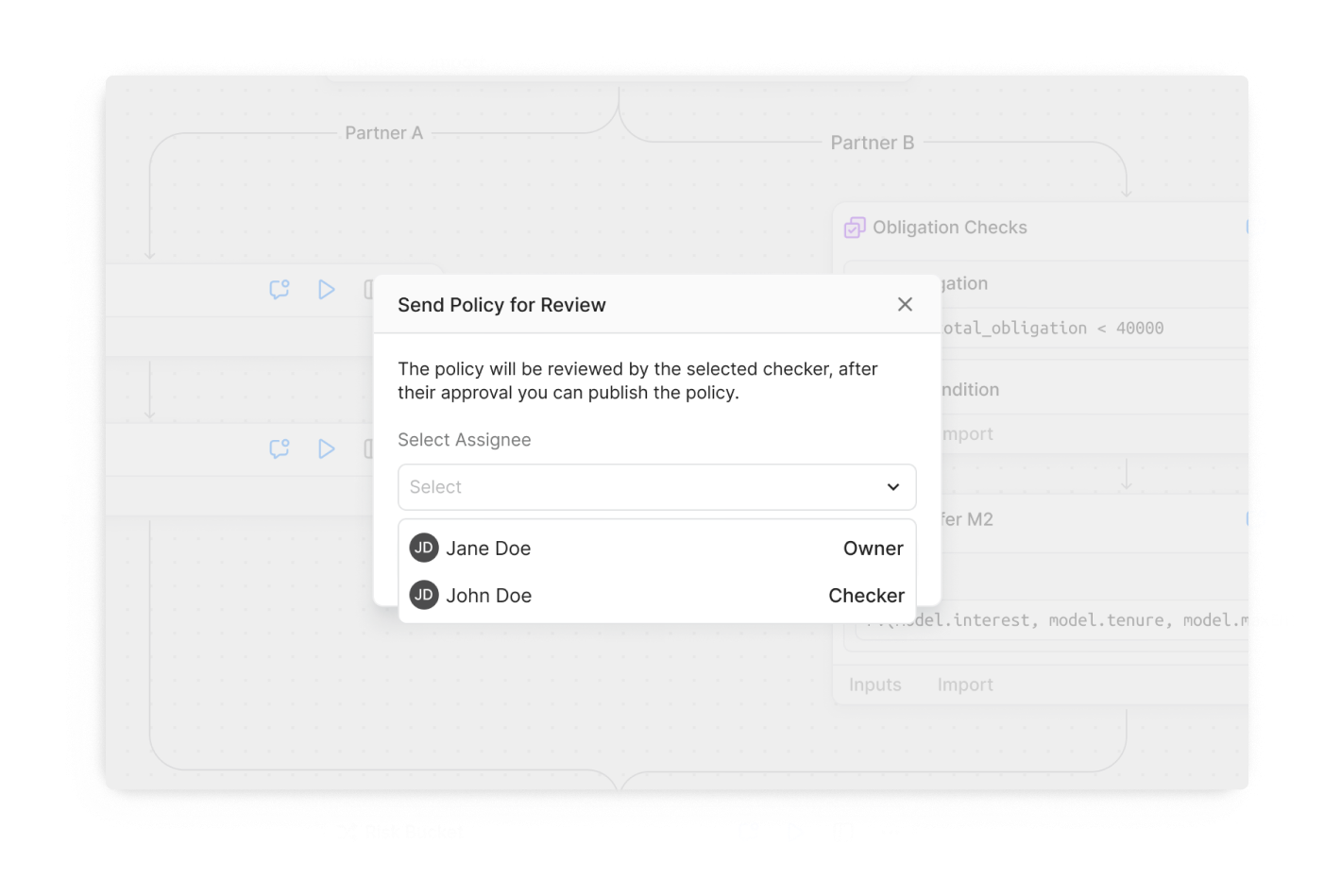
Task: Click the Obligation Checks node icon
Action: click(855, 228)
